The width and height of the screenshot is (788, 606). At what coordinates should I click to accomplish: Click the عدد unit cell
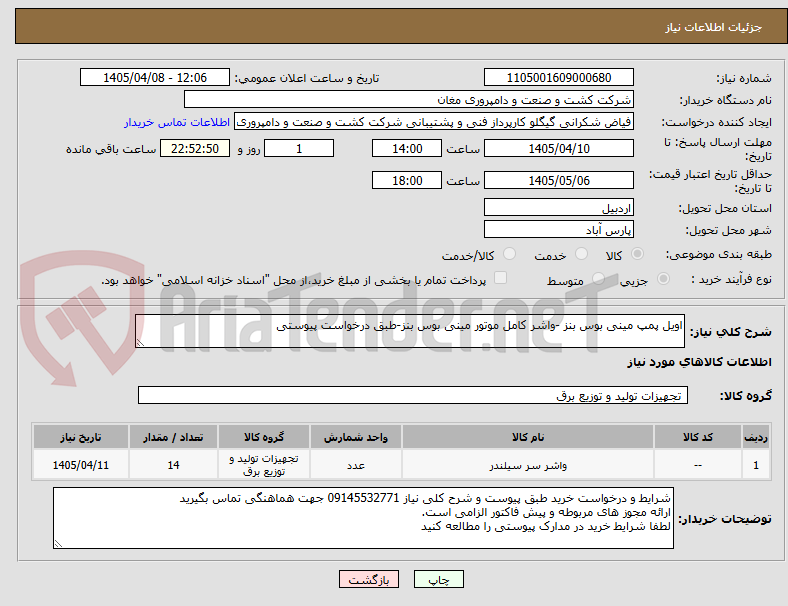(355, 465)
